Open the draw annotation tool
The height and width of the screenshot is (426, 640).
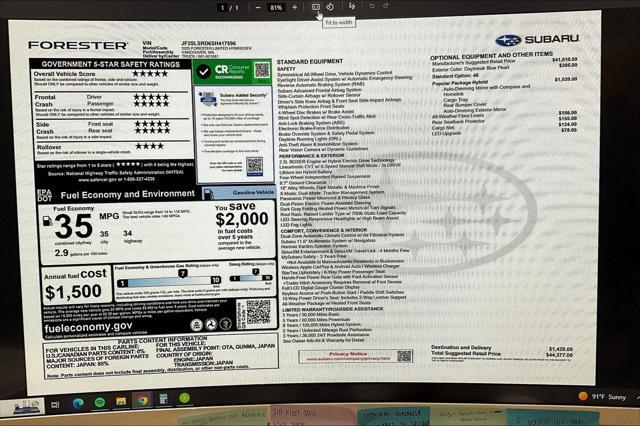click(x=352, y=6)
